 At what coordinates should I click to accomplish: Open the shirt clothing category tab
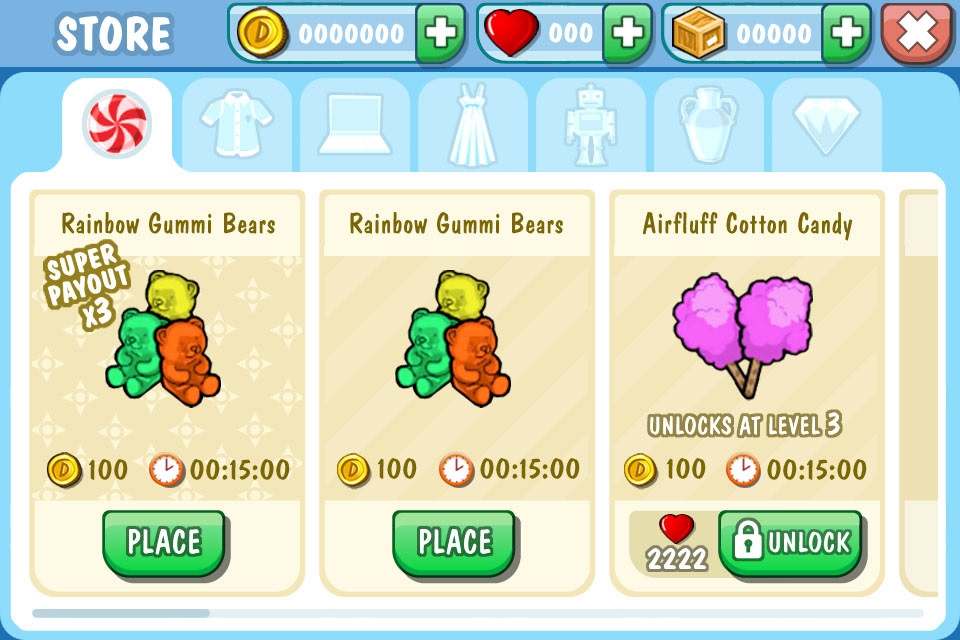coord(237,124)
